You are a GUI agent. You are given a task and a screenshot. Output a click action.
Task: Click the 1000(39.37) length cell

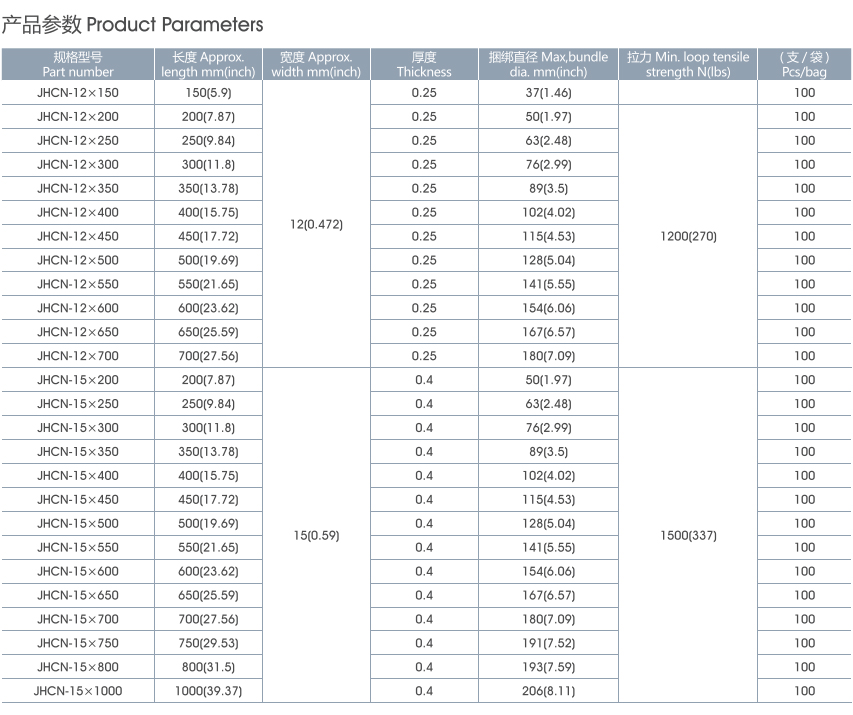tap(208, 691)
